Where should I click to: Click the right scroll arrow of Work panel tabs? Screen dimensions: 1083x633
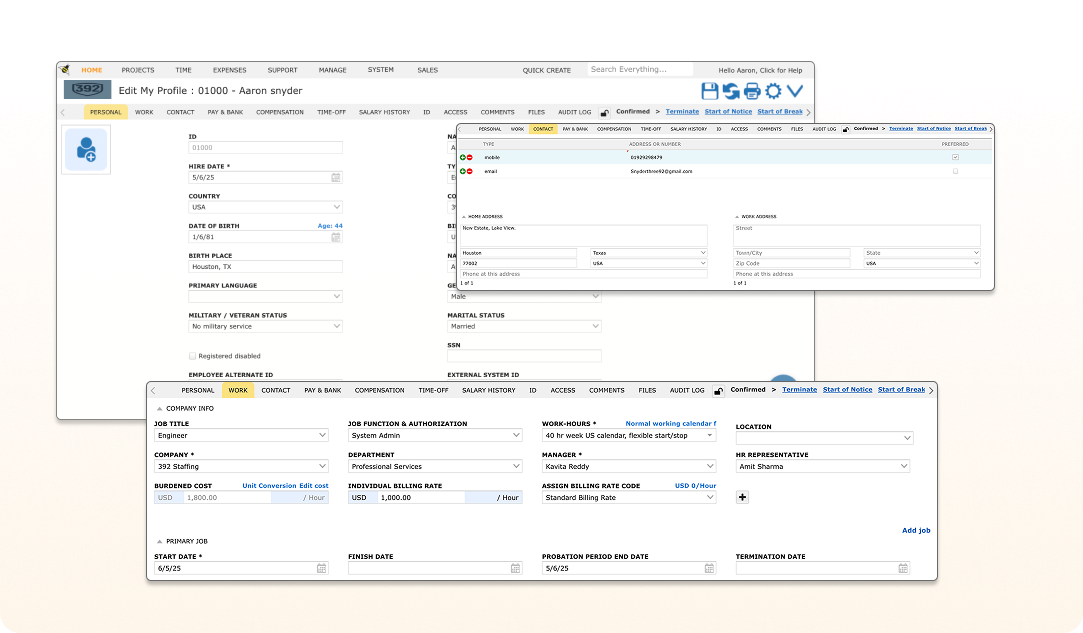click(931, 390)
